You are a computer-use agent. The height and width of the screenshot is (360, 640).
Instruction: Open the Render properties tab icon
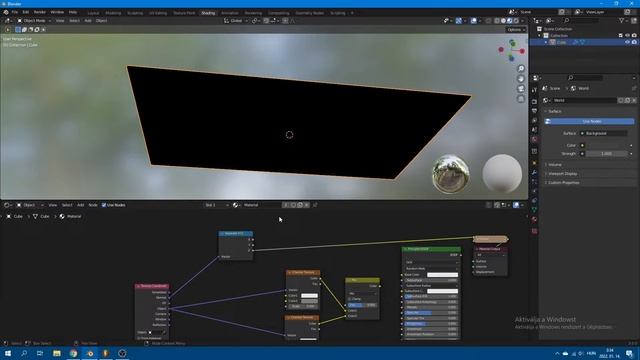pyautogui.click(x=534, y=101)
